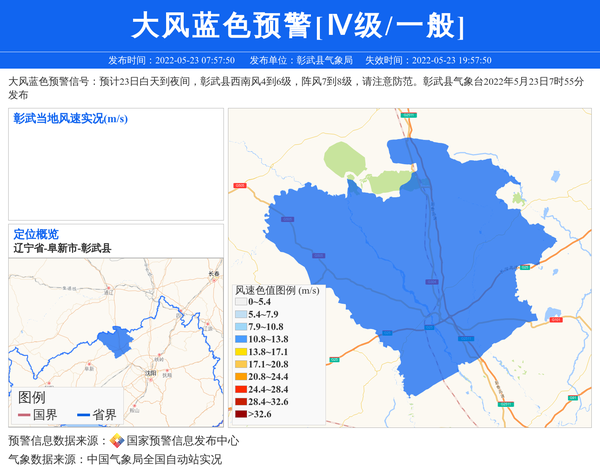600x471 pixels.
Task: Select the 13.8~17.1 yellow legend swatch
Action: 240,352
